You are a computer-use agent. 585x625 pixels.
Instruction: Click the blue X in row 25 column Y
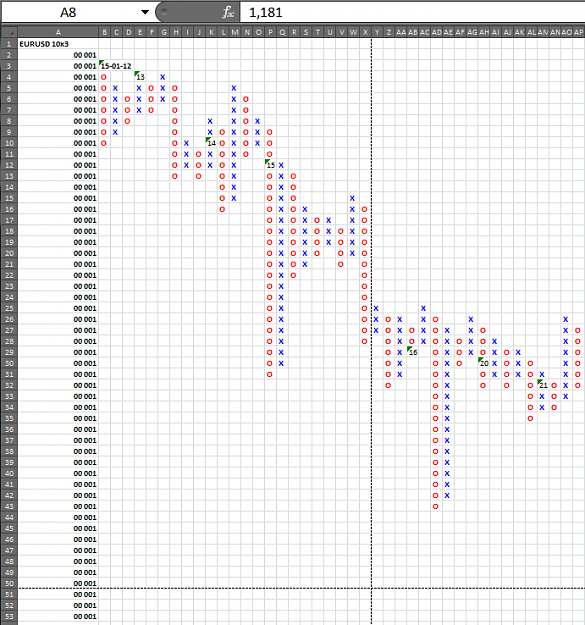(376, 308)
